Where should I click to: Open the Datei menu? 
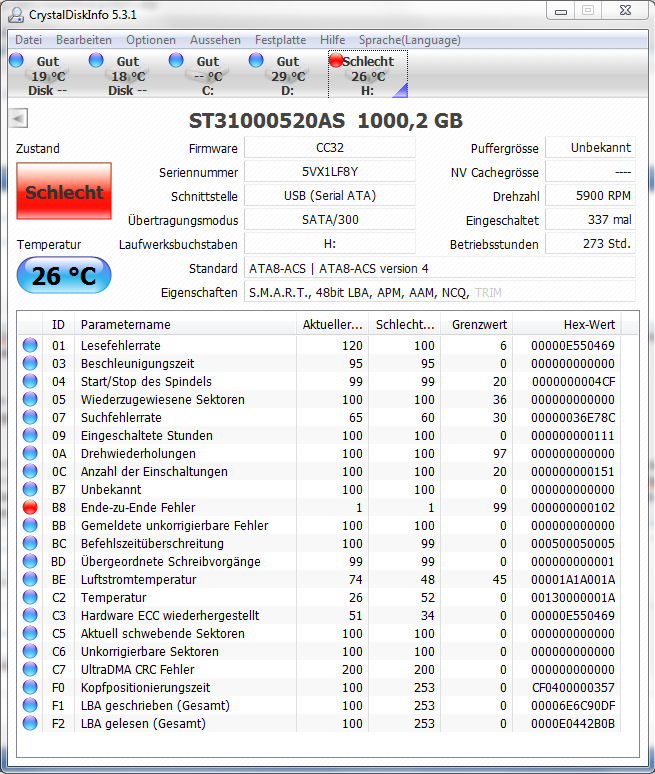tap(28, 40)
